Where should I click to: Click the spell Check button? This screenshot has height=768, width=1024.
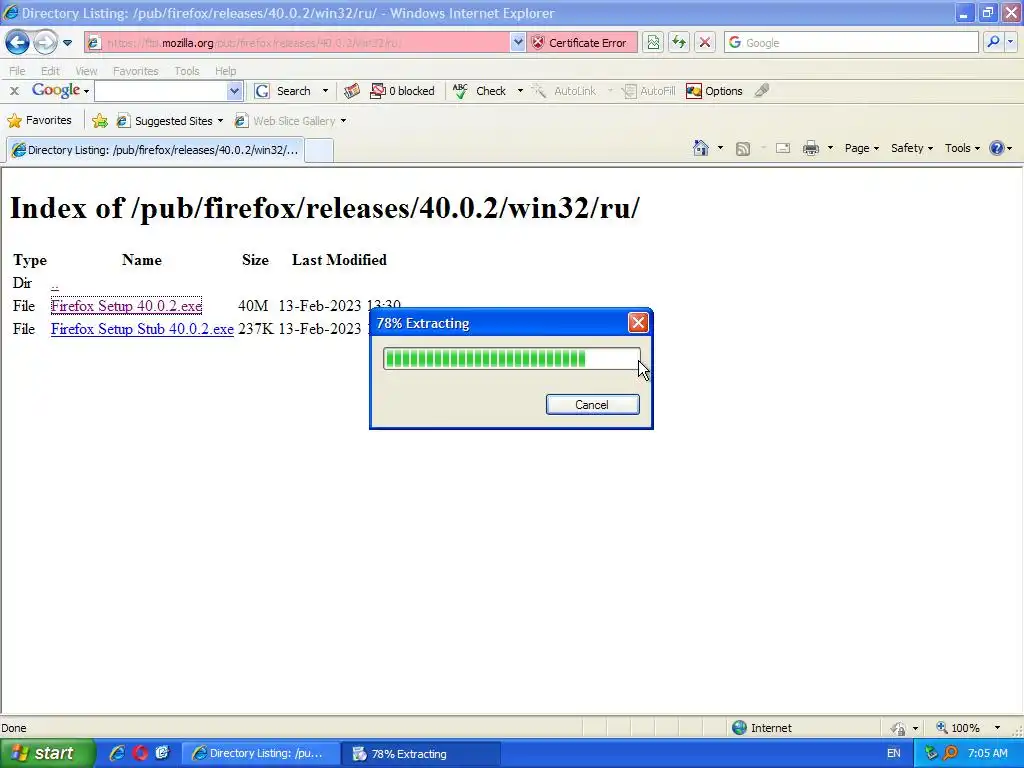tap(480, 91)
